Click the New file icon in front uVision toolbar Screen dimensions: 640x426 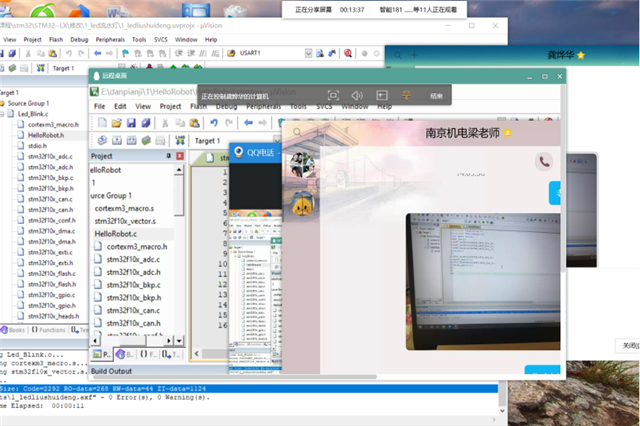[x=101, y=123]
